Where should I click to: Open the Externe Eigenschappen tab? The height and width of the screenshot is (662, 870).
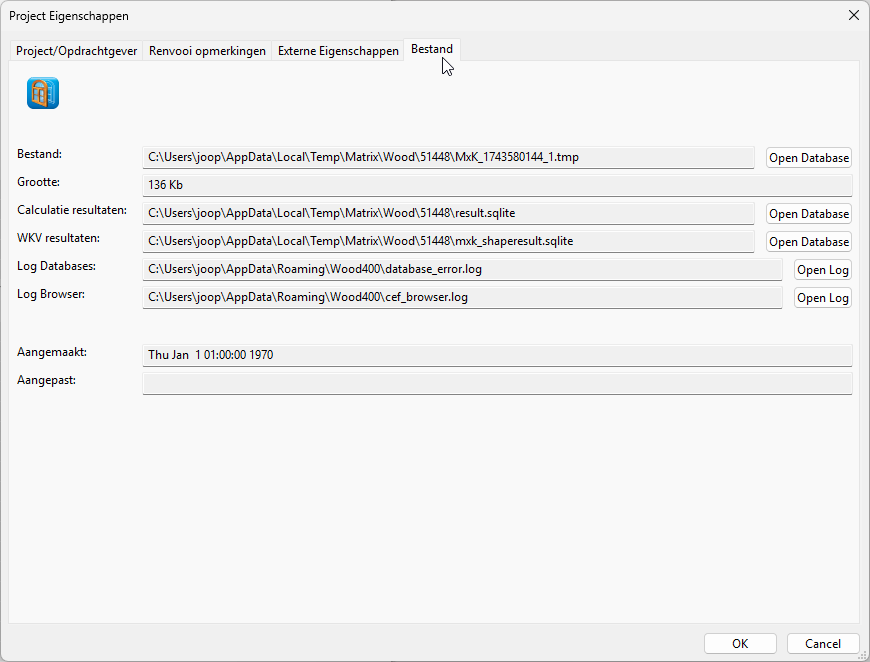point(337,50)
